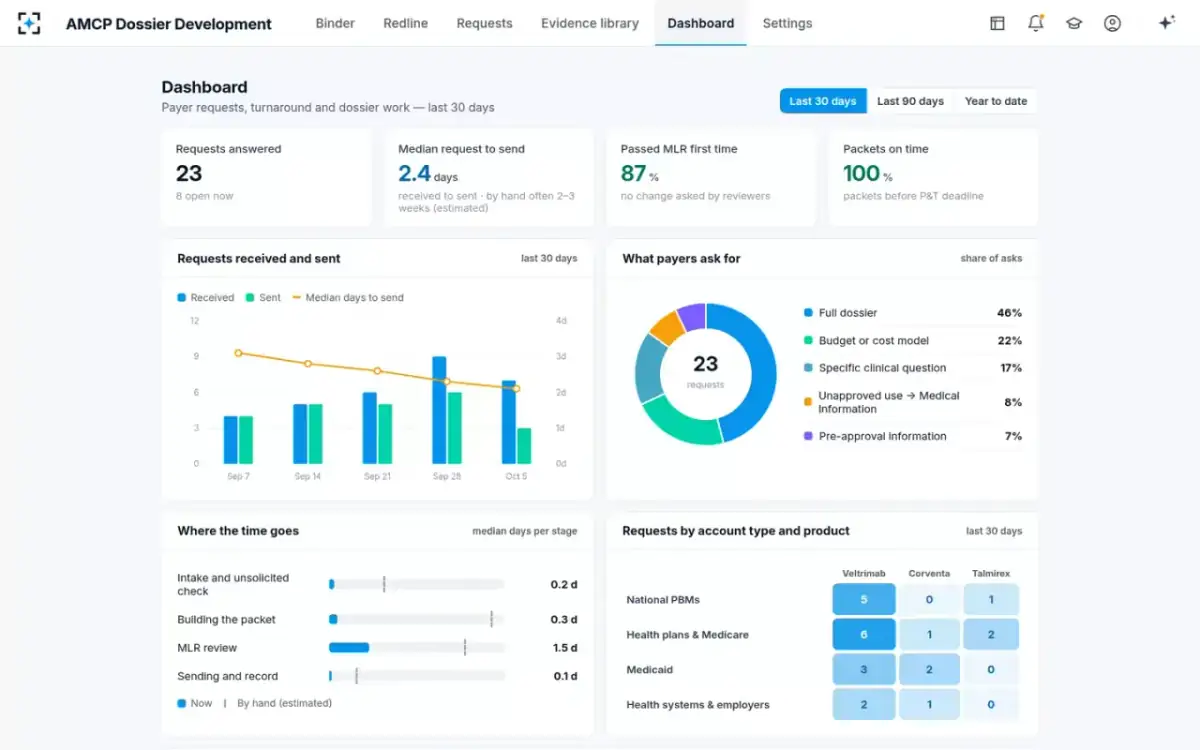The width and height of the screenshot is (1200, 750).
Task: Open the notifications bell
Action: tap(1035, 23)
